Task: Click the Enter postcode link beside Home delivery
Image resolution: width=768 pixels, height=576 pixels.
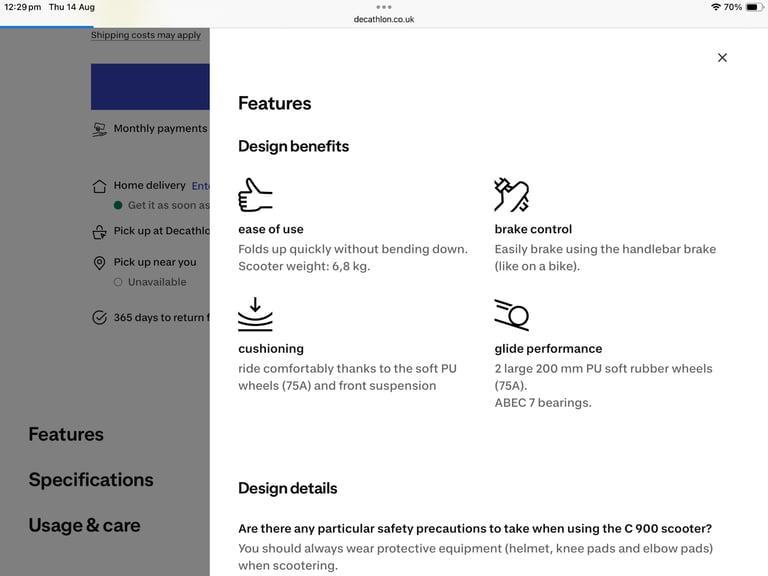Action: (200, 186)
